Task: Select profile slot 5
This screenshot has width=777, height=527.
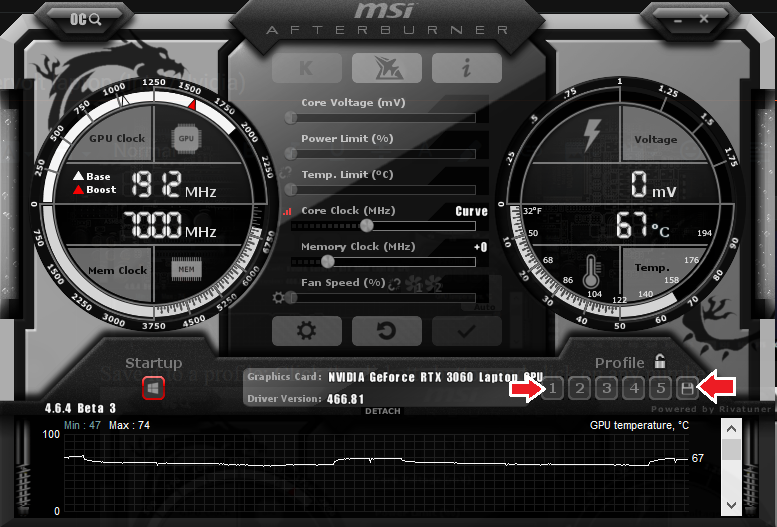Action: pyautogui.click(x=661, y=388)
